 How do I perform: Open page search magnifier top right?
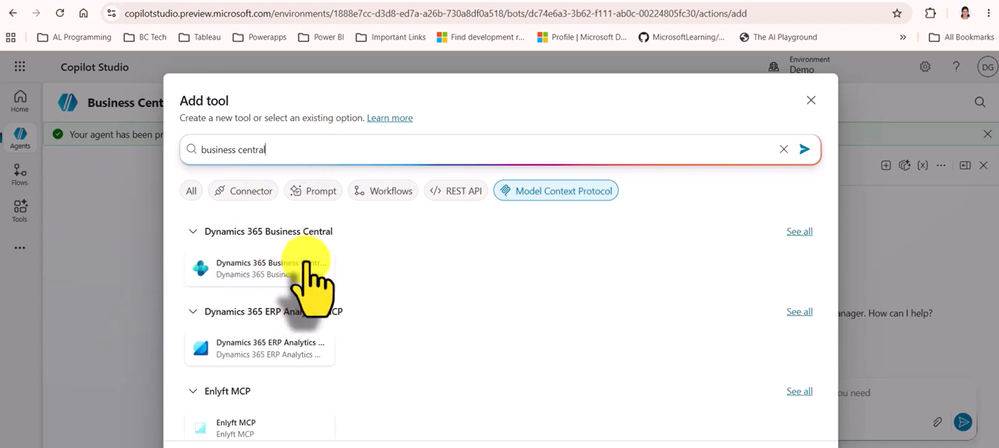point(980,102)
